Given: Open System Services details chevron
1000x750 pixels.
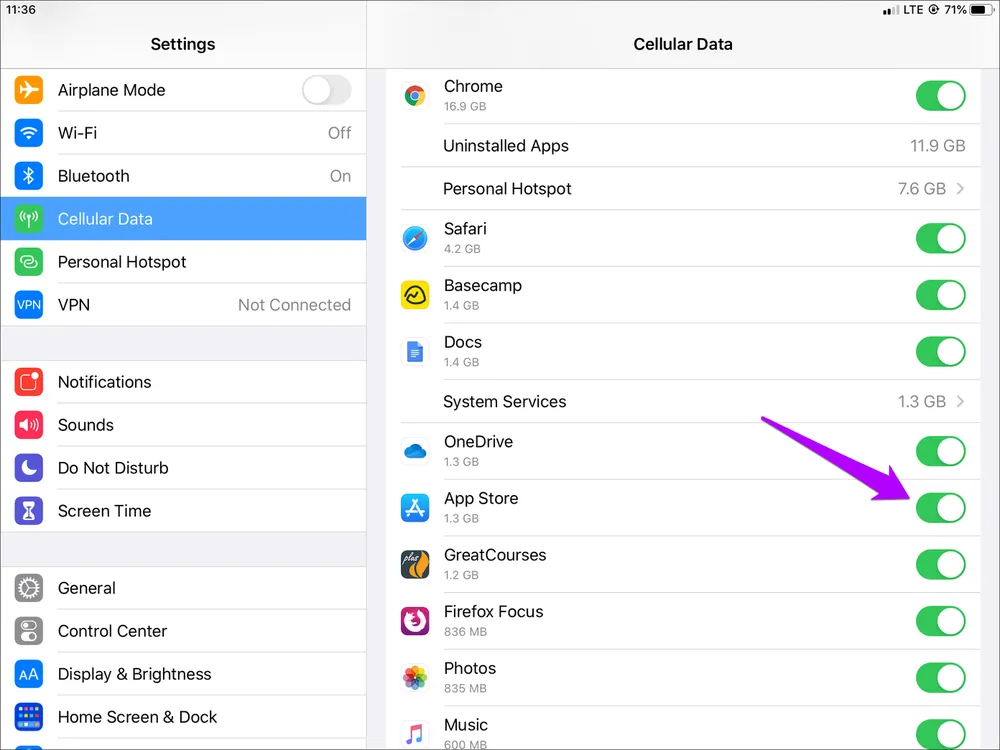Looking at the screenshot, I should [x=960, y=402].
